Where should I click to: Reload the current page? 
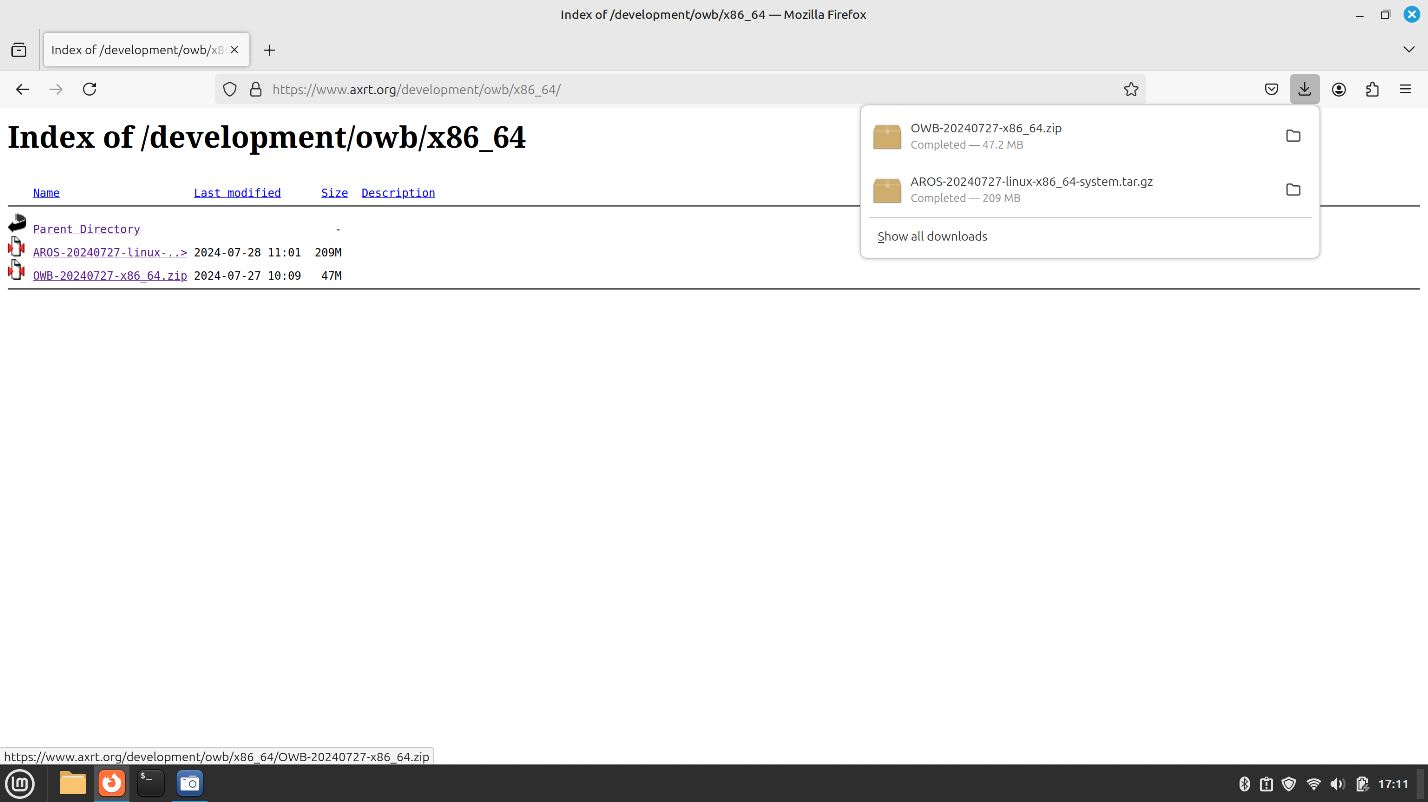click(89, 89)
